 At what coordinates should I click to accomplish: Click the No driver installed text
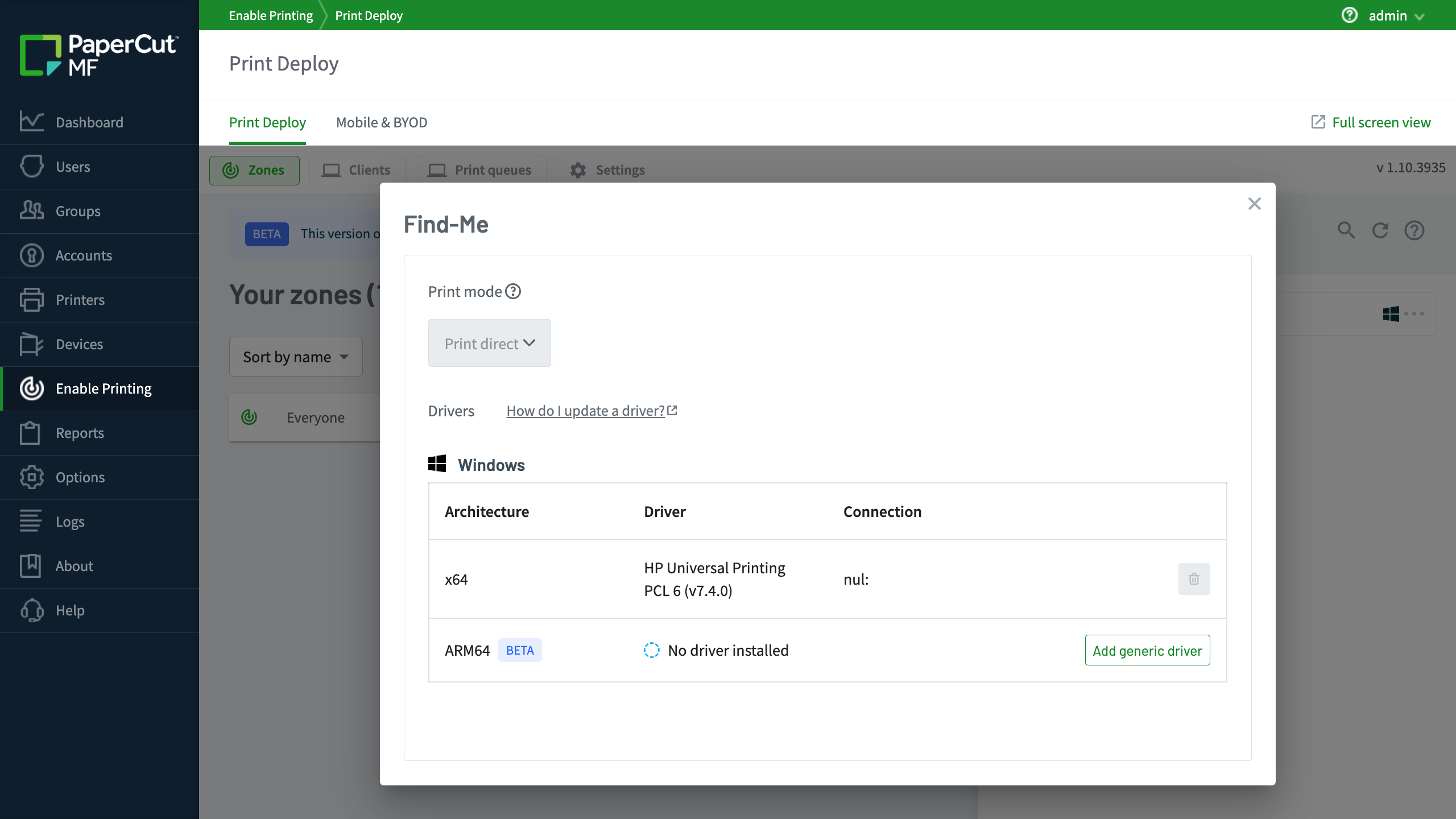(x=728, y=650)
